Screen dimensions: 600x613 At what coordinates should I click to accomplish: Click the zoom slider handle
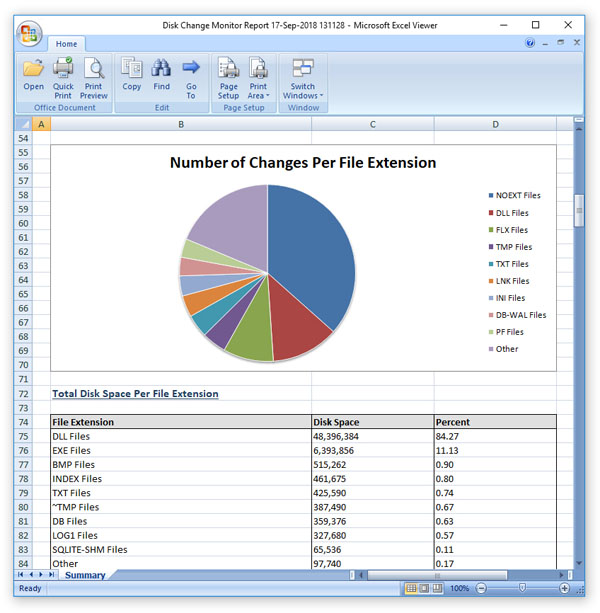[x=522, y=588]
